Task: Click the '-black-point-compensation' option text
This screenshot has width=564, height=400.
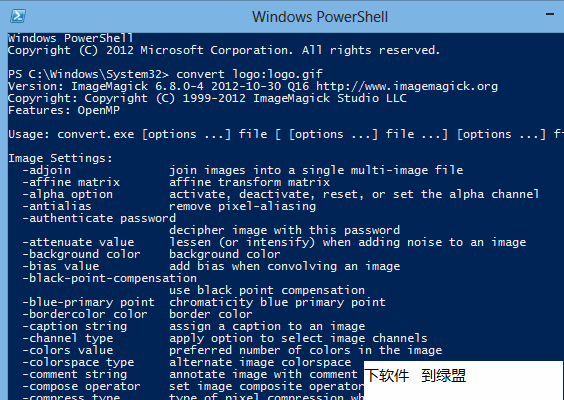Action: 110,278
